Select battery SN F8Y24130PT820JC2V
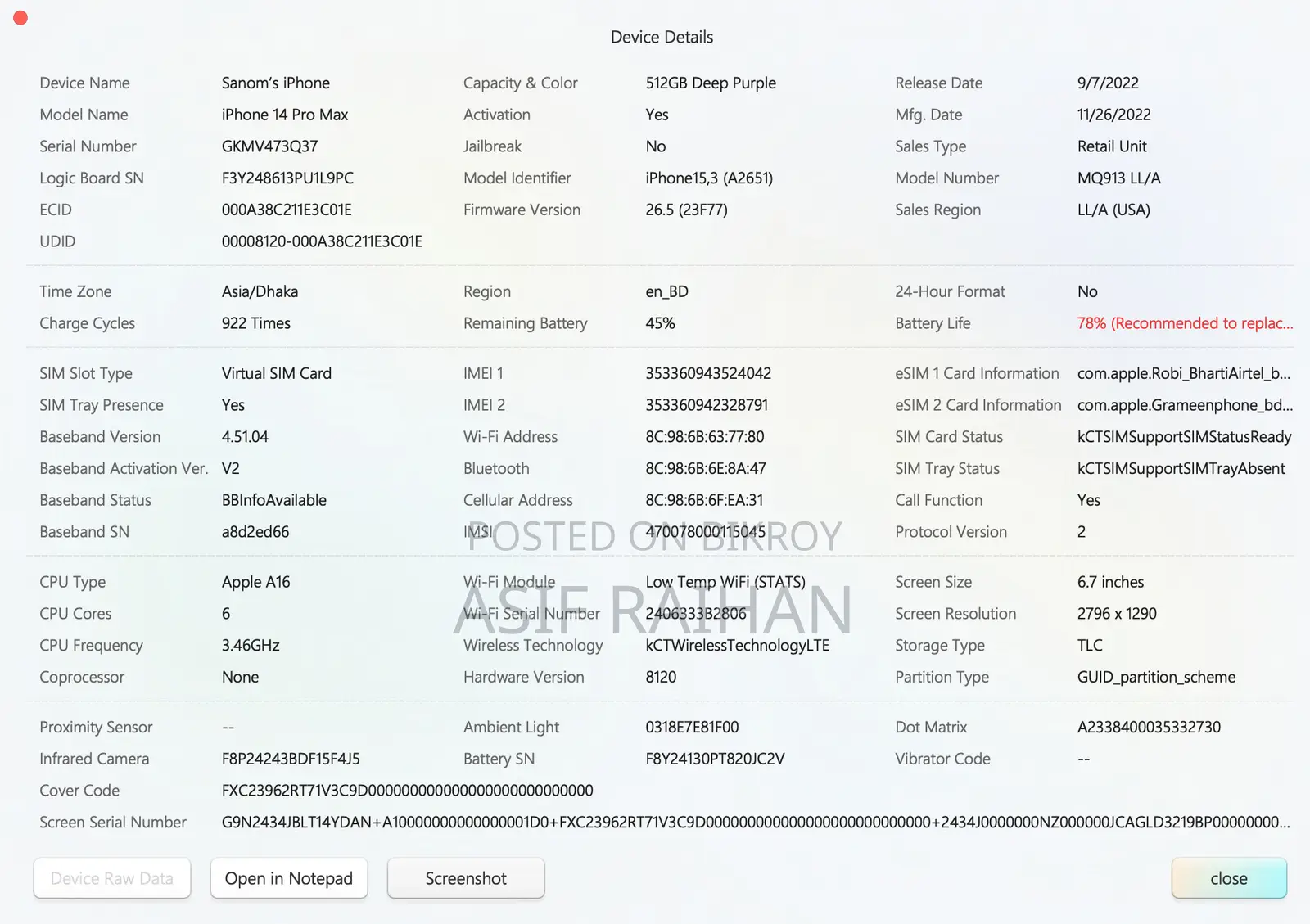This screenshot has height=924, width=1310. click(x=715, y=759)
